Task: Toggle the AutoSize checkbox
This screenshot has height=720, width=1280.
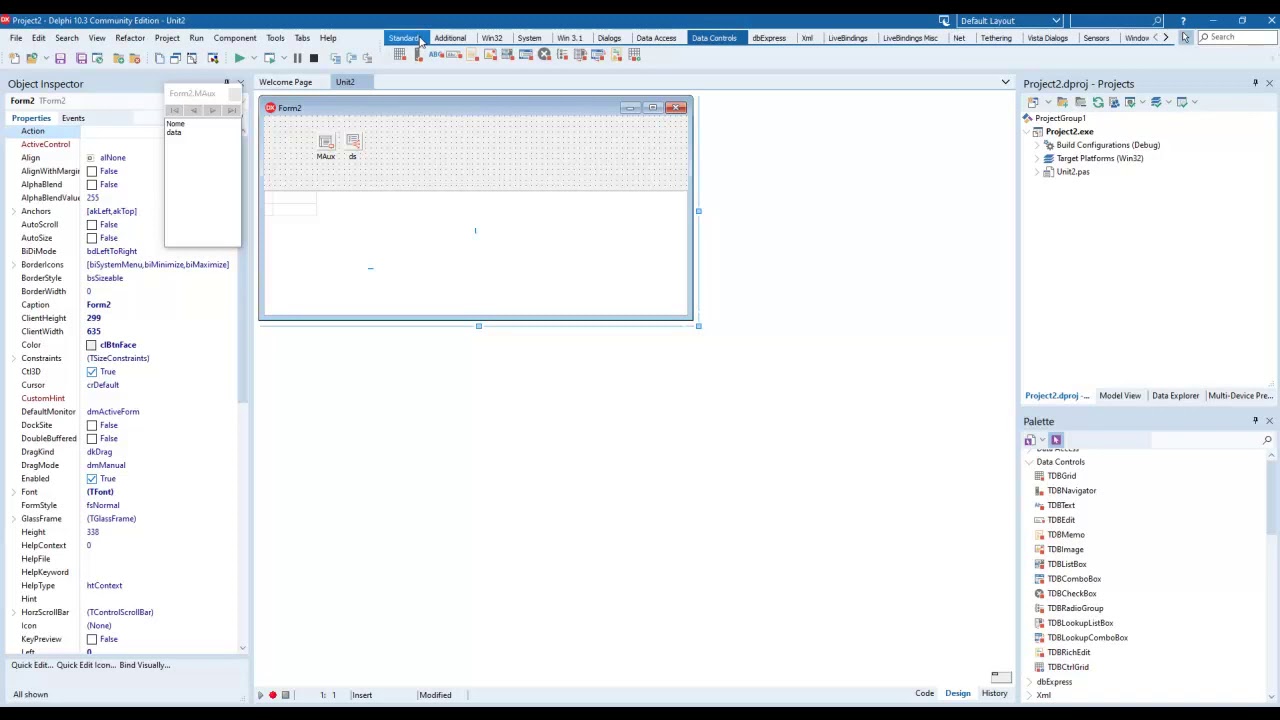Action: pos(92,238)
